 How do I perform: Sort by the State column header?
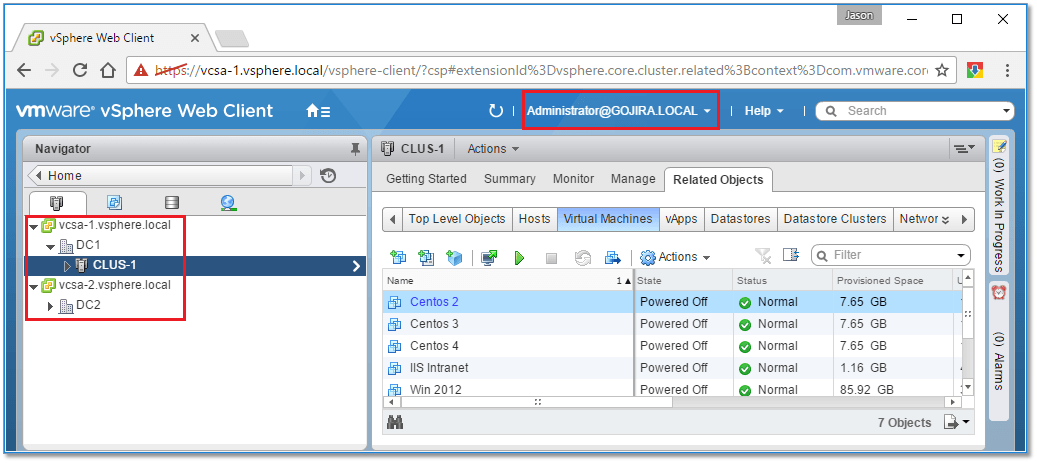pos(683,281)
